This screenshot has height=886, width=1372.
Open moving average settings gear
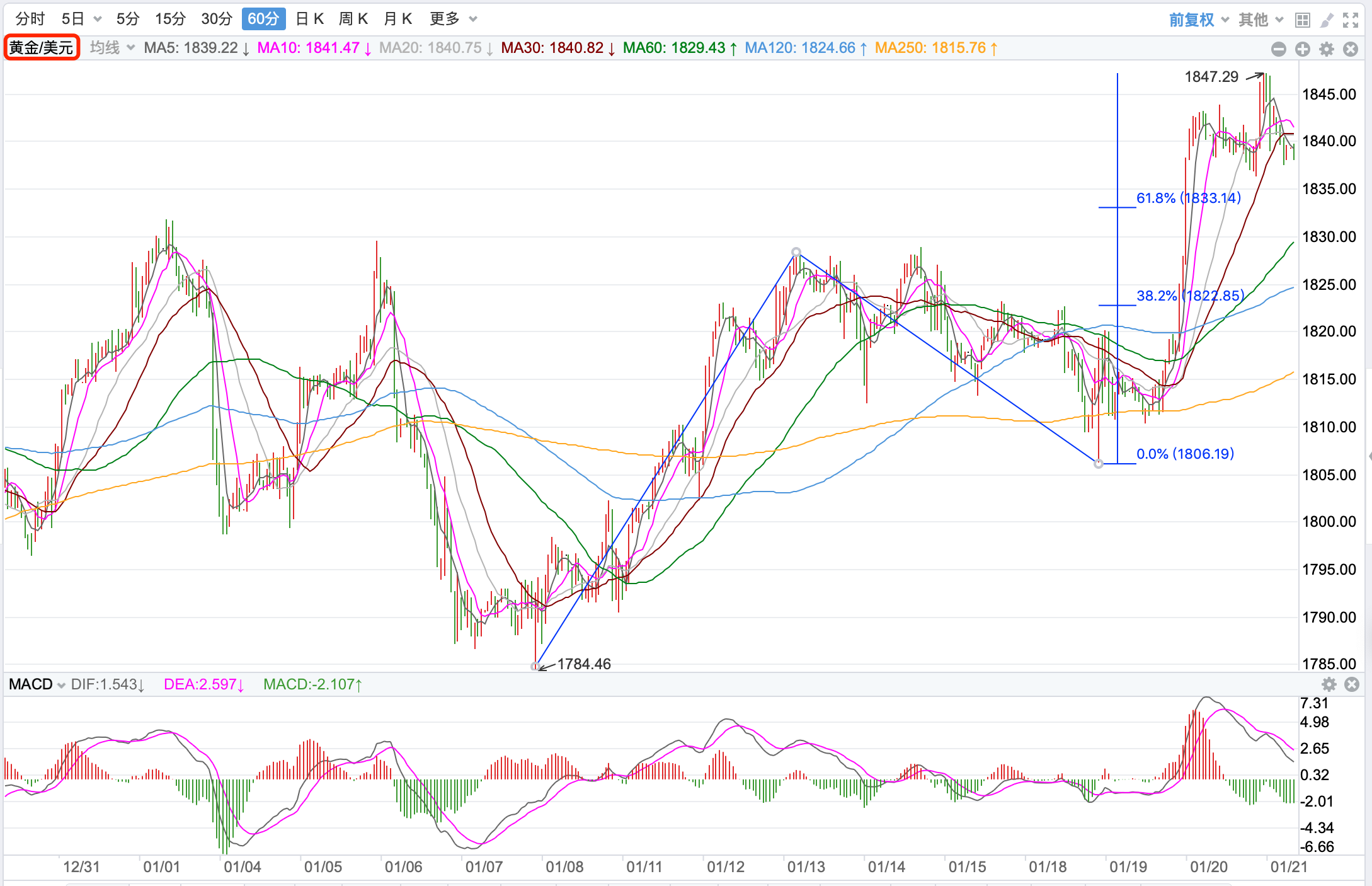(1326, 49)
